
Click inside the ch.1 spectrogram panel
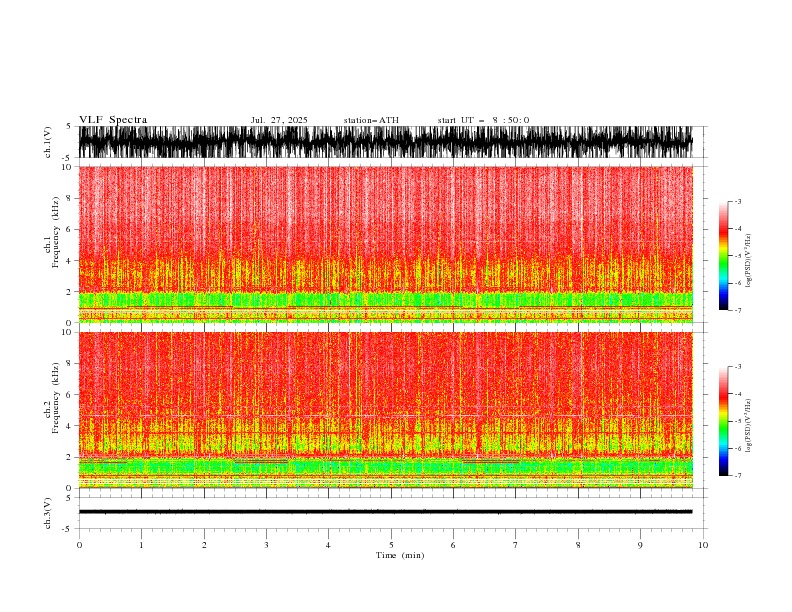pyautogui.click(x=386, y=244)
